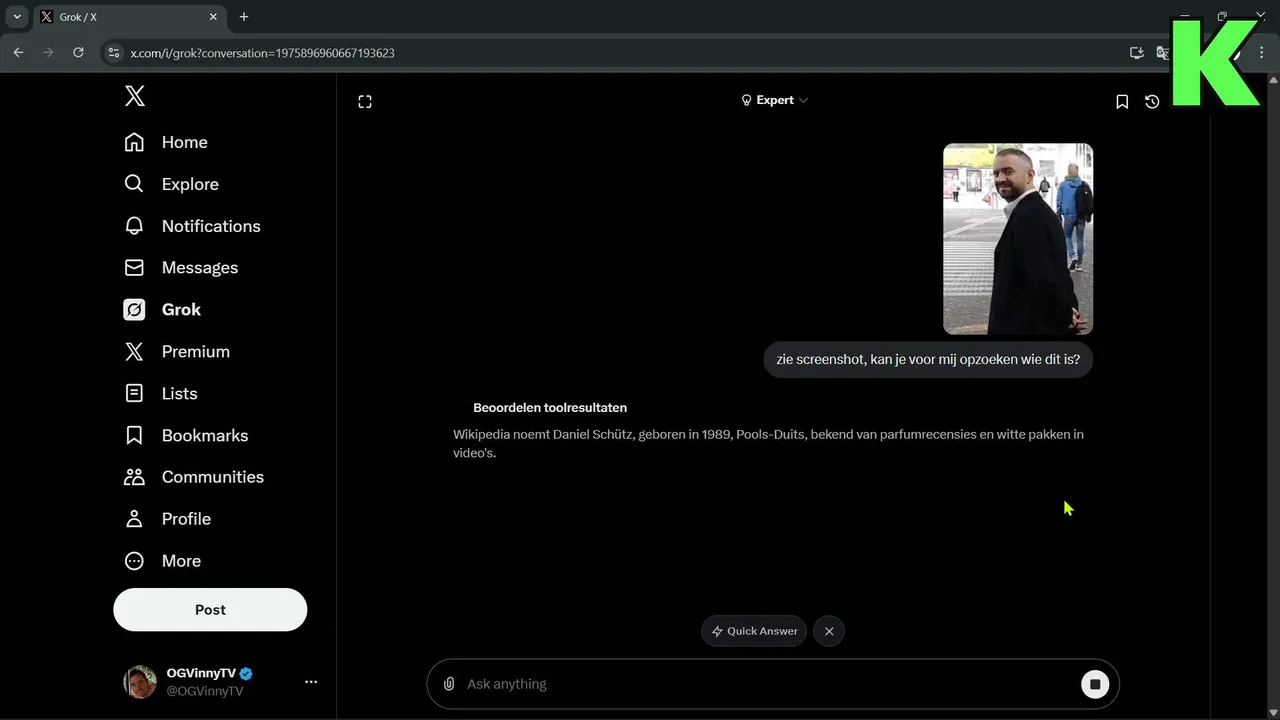The width and height of the screenshot is (1280, 720).
Task: Open the Expert mode dropdown
Action: (774, 100)
